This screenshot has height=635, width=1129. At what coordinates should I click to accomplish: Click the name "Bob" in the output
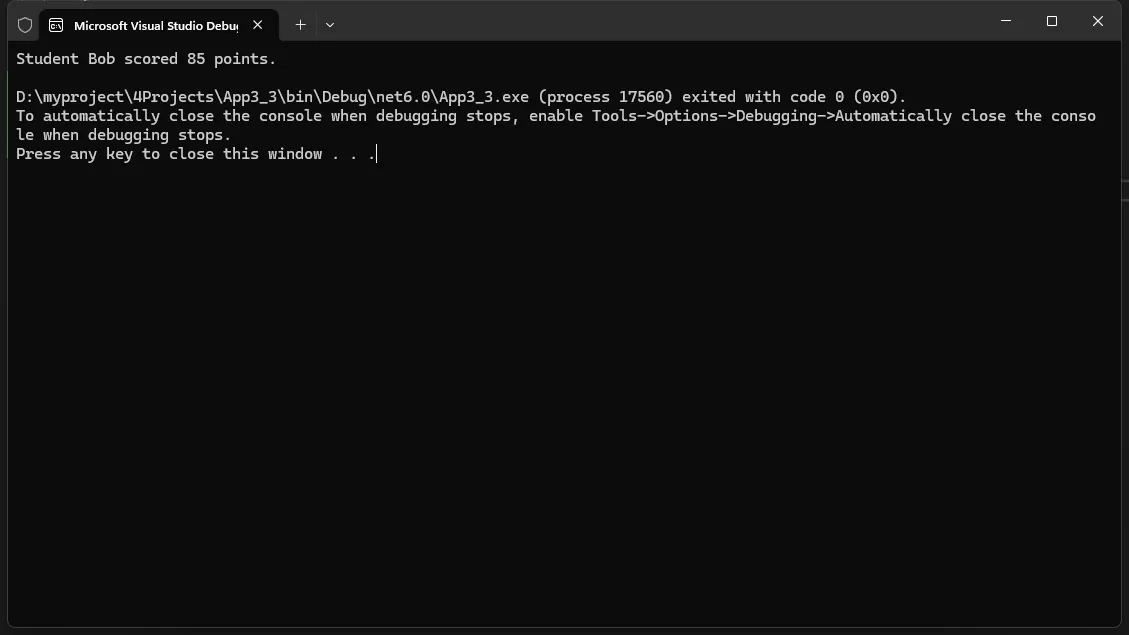102,59
